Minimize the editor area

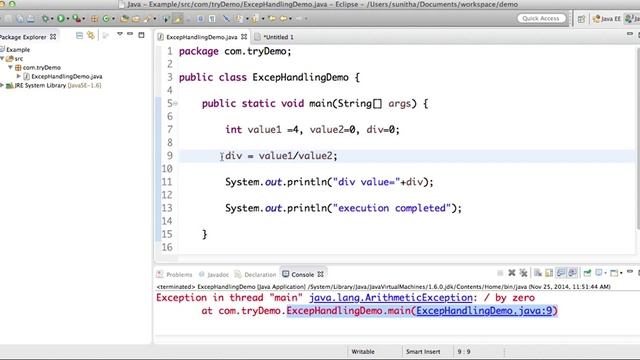pyautogui.click(x=630, y=34)
